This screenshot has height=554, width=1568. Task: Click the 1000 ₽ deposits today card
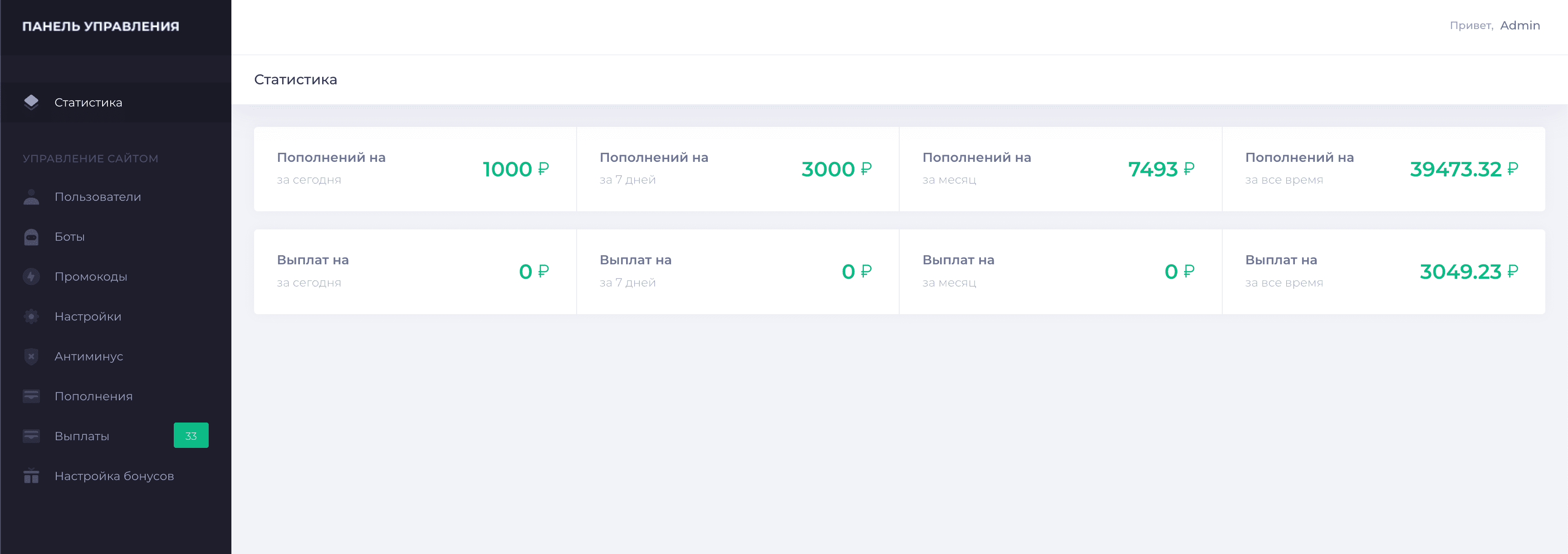[415, 169]
